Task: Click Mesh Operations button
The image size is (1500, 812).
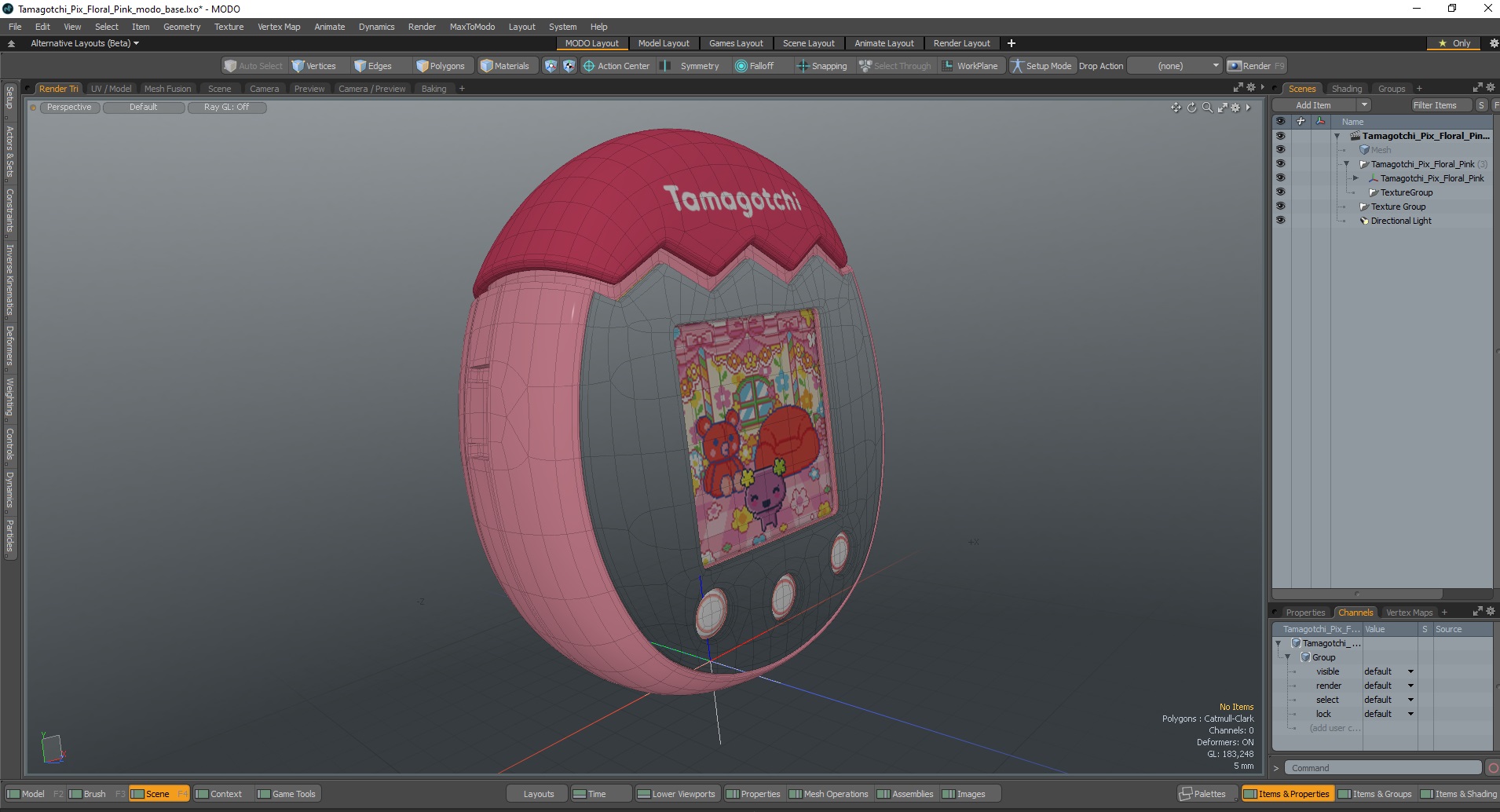Action: 829,794
